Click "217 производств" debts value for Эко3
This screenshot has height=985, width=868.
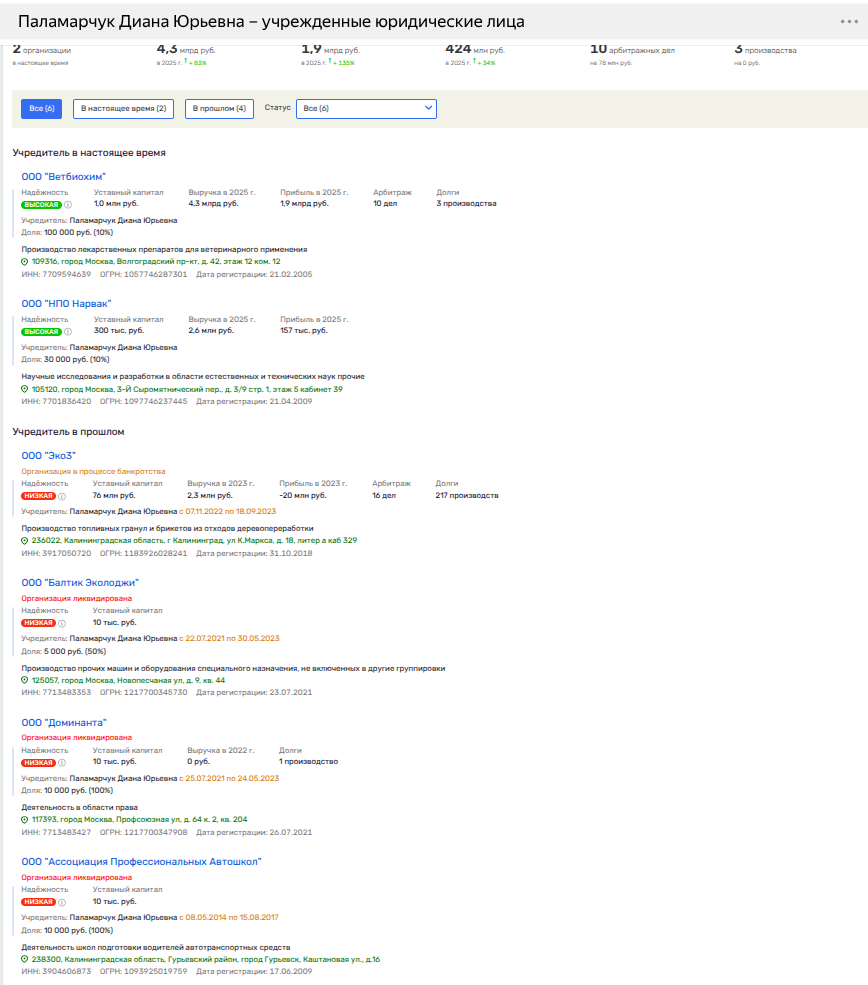click(467, 496)
